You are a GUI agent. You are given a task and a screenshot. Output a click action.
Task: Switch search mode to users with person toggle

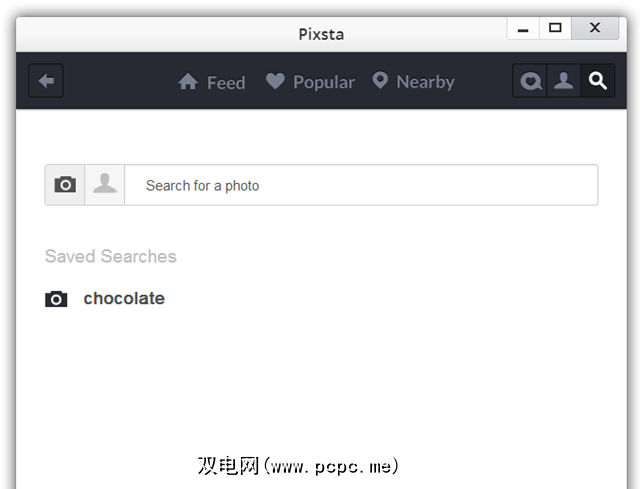(105, 185)
